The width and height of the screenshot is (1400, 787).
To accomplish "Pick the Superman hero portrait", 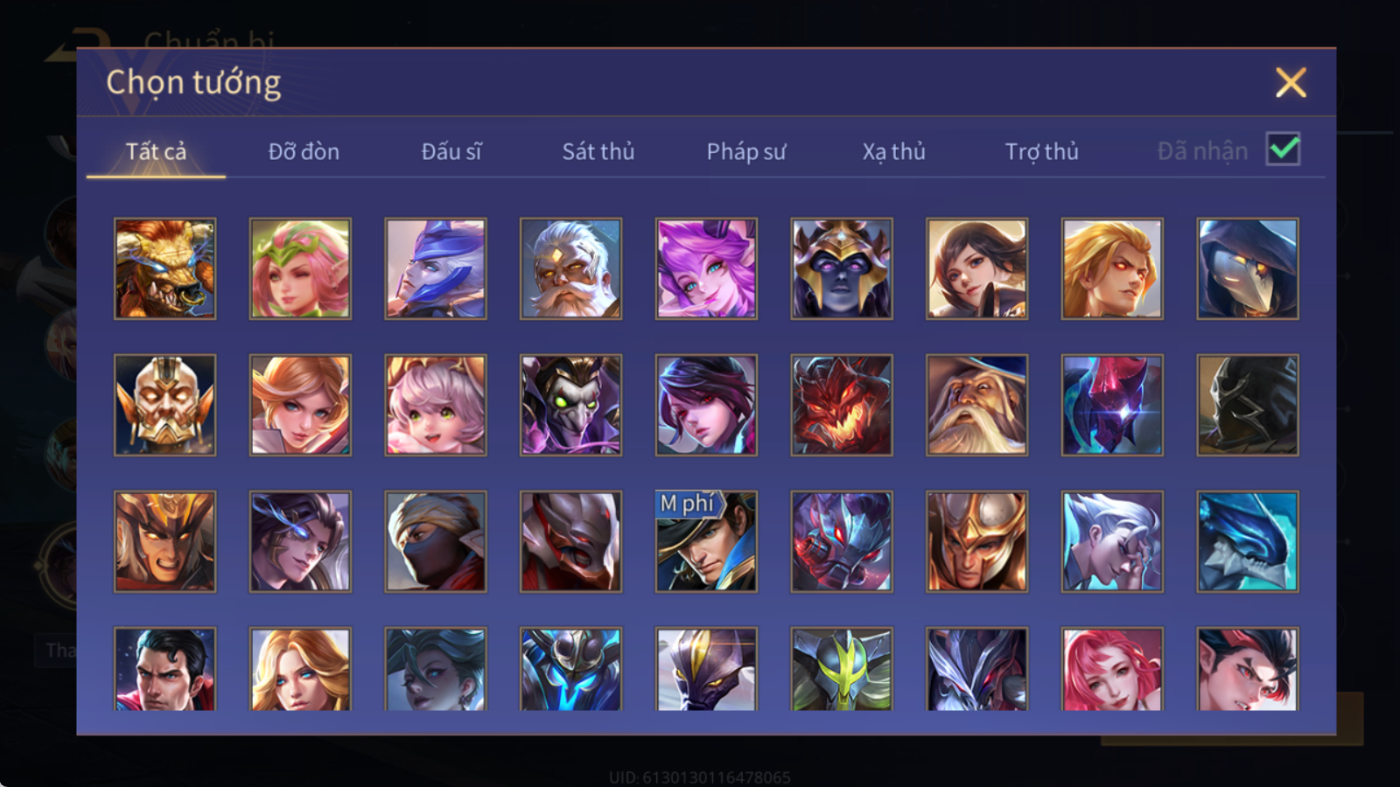I will click(x=165, y=668).
